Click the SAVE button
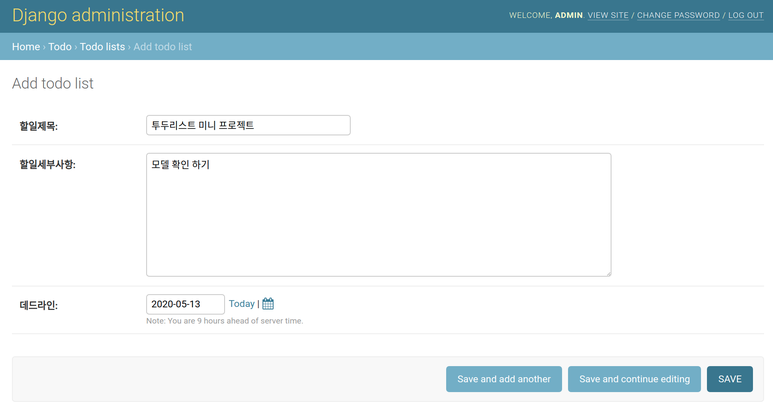The width and height of the screenshot is (773, 404). pyautogui.click(x=729, y=379)
